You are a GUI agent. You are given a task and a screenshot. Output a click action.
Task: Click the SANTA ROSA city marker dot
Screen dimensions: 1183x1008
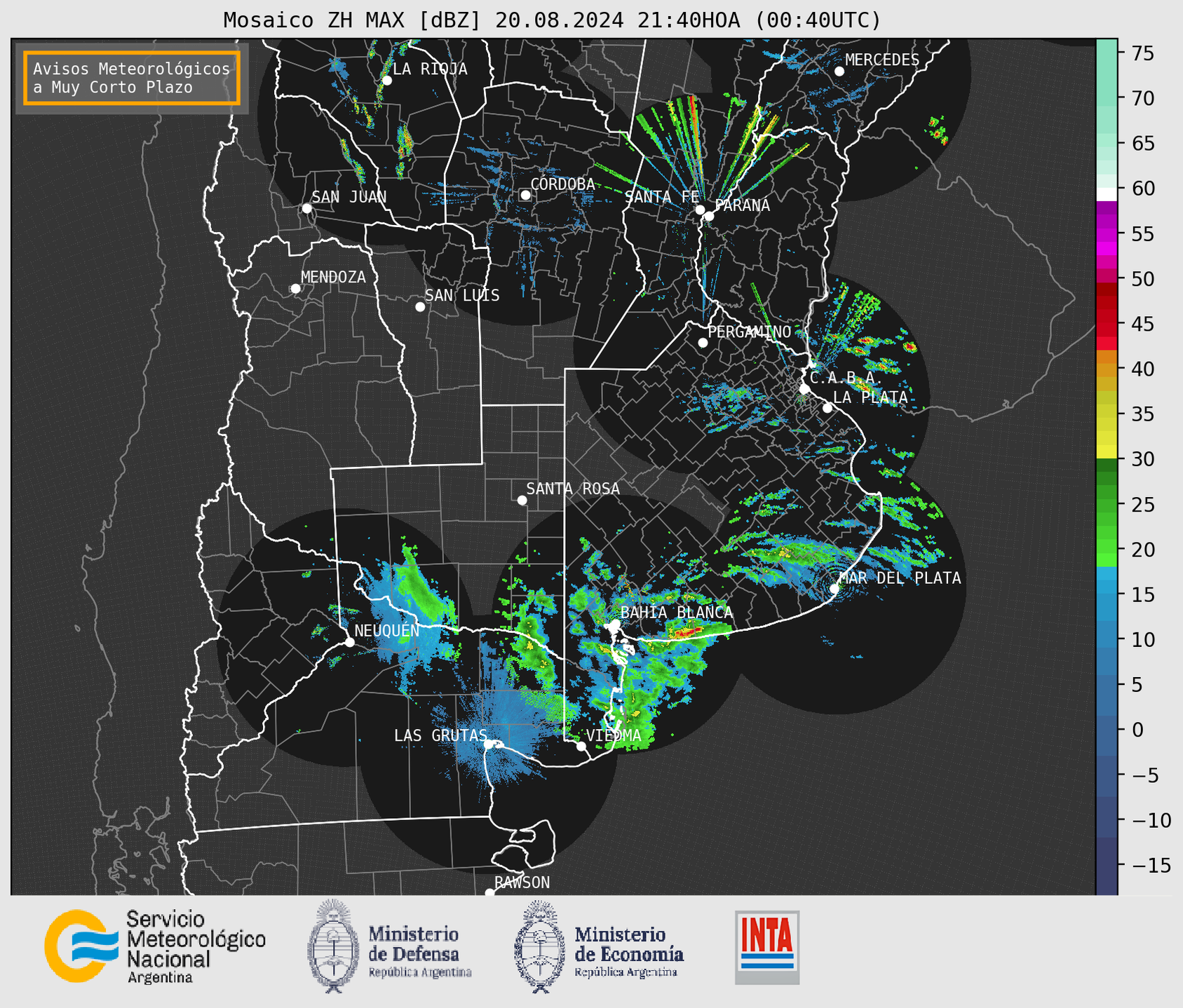[x=522, y=500]
